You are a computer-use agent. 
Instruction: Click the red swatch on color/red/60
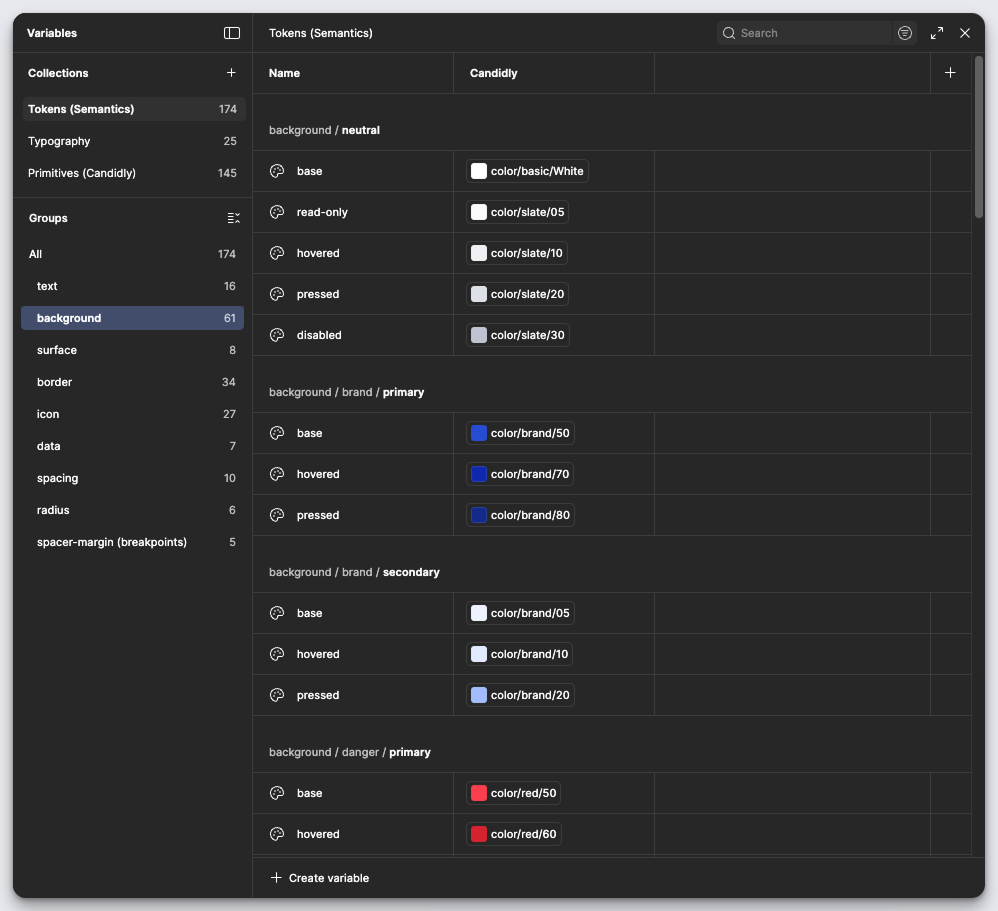tap(478, 834)
